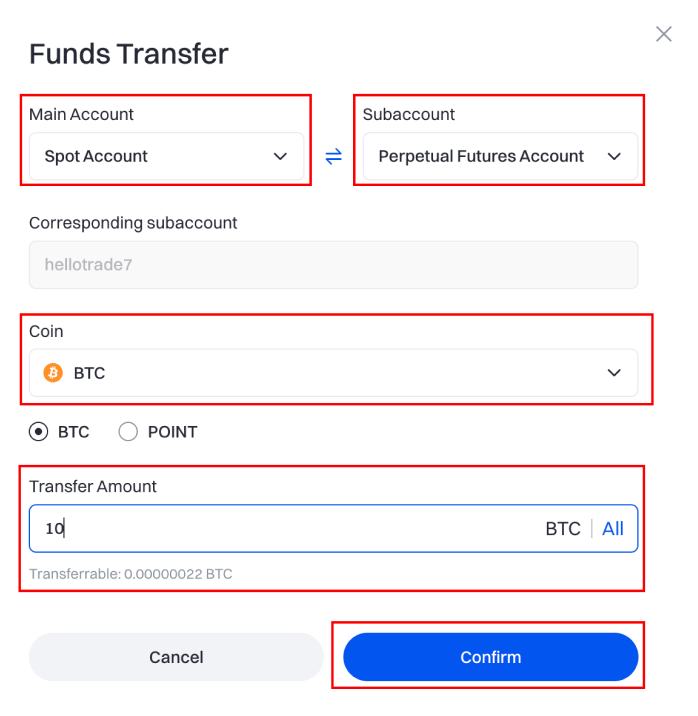Click the Main Account label
Screen dimensions: 698x716
point(81,114)
